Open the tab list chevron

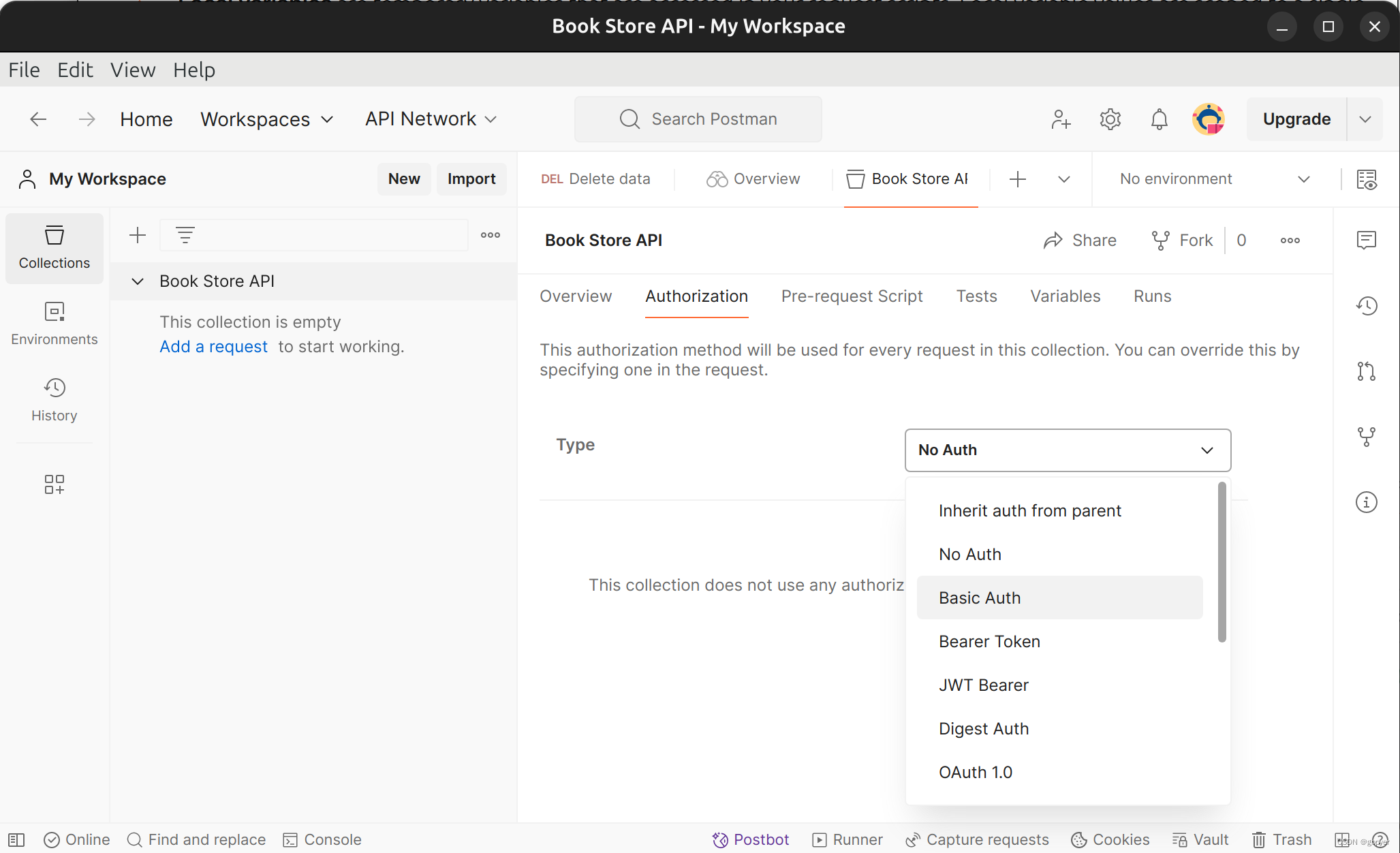tap(1064, 179)
